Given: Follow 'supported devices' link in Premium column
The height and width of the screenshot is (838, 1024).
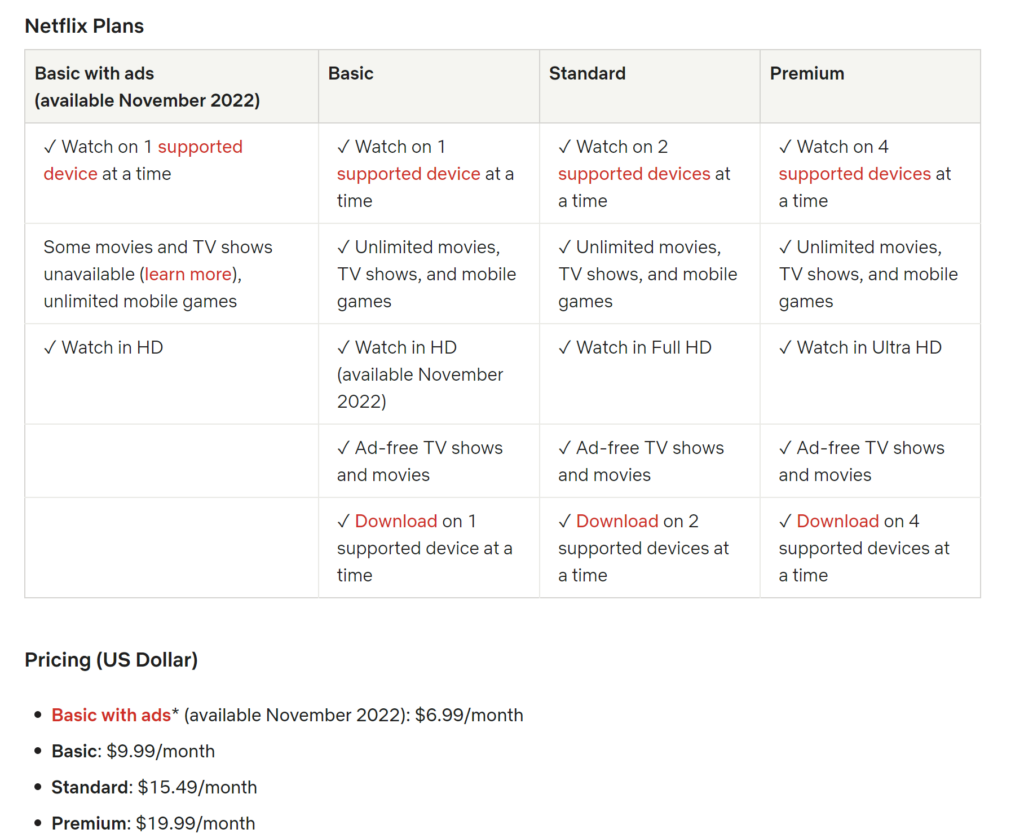Looking at the screenshot, I should pyautogui.click(x=855, y=174).
